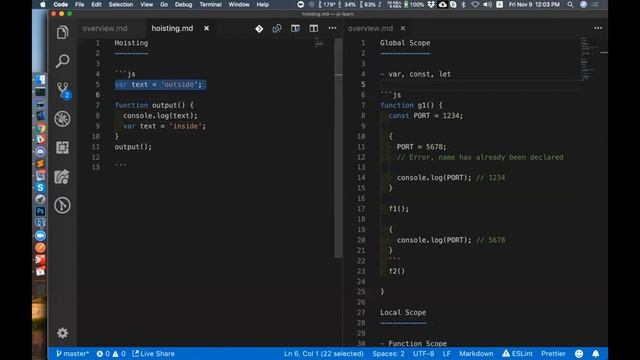The image size is (640, 360).
Task: Open the Debug view in activity bar
Action: (x=62, y=119)
